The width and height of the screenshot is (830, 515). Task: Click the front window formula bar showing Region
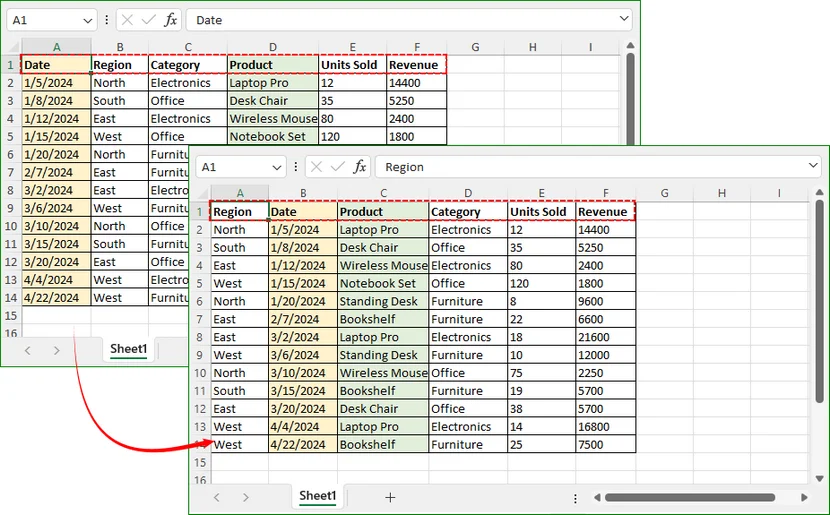point(598,167)
